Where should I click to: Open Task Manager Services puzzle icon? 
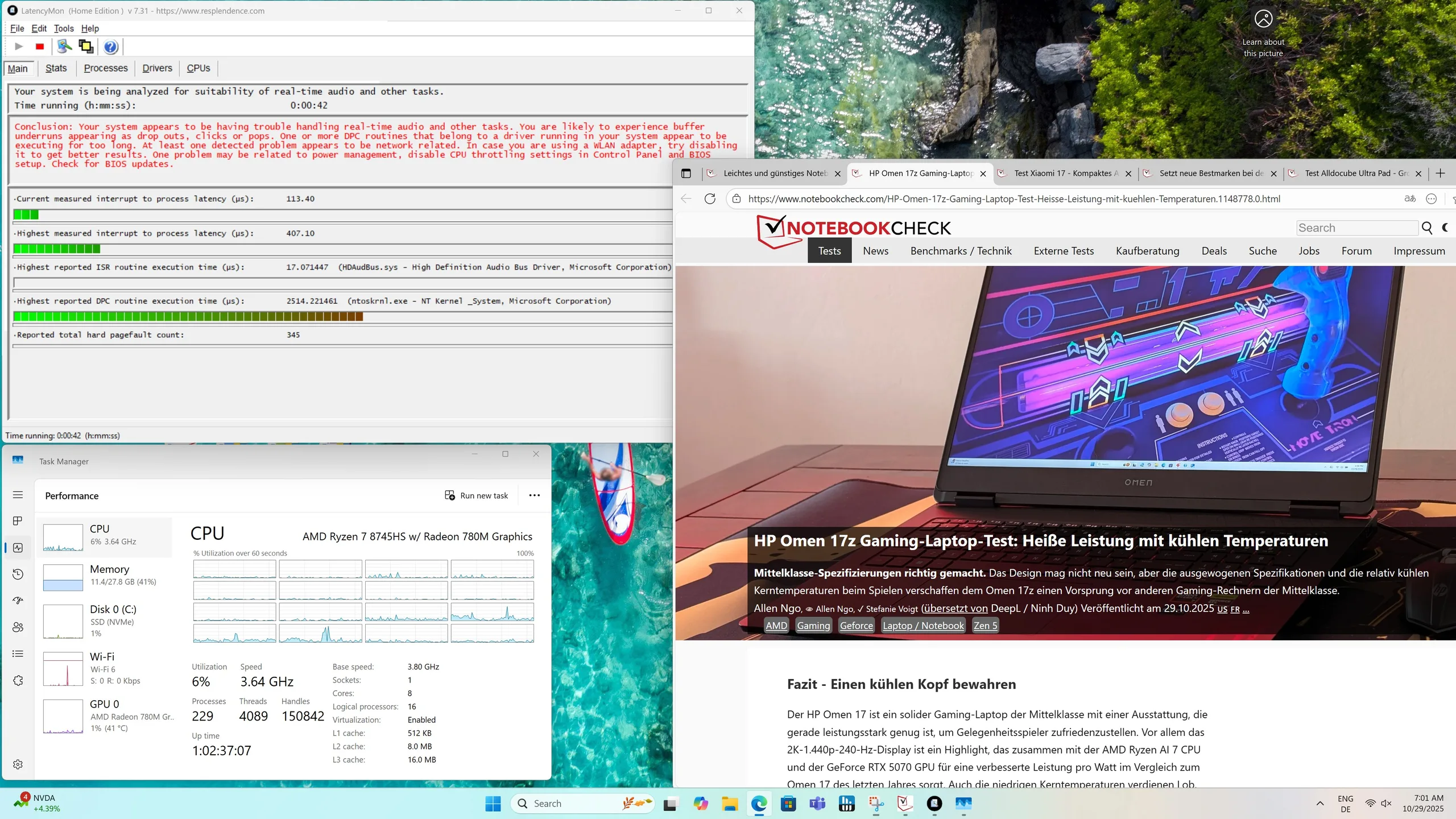(x=18, y=680)
